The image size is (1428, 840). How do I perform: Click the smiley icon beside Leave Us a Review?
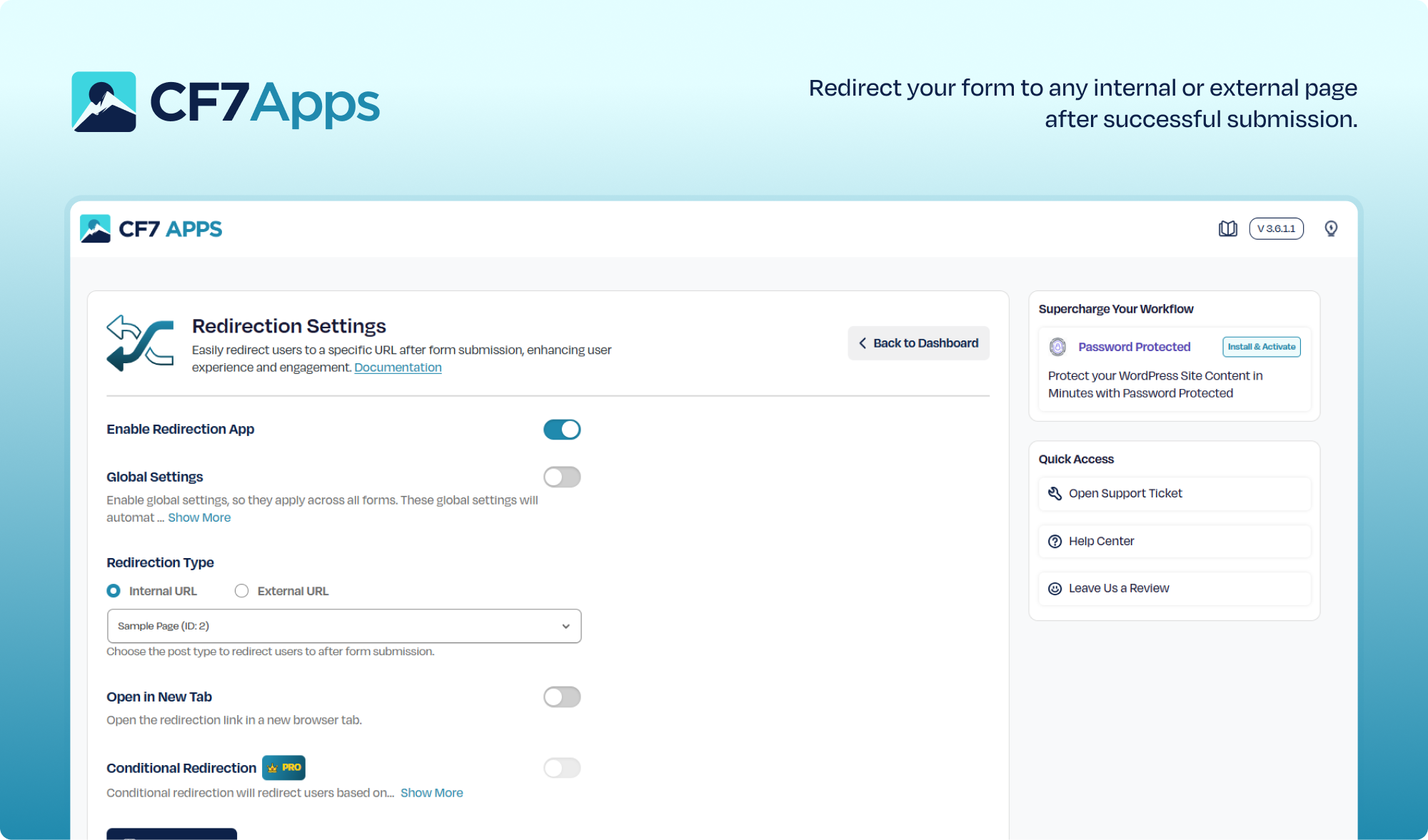[1055, 589]
